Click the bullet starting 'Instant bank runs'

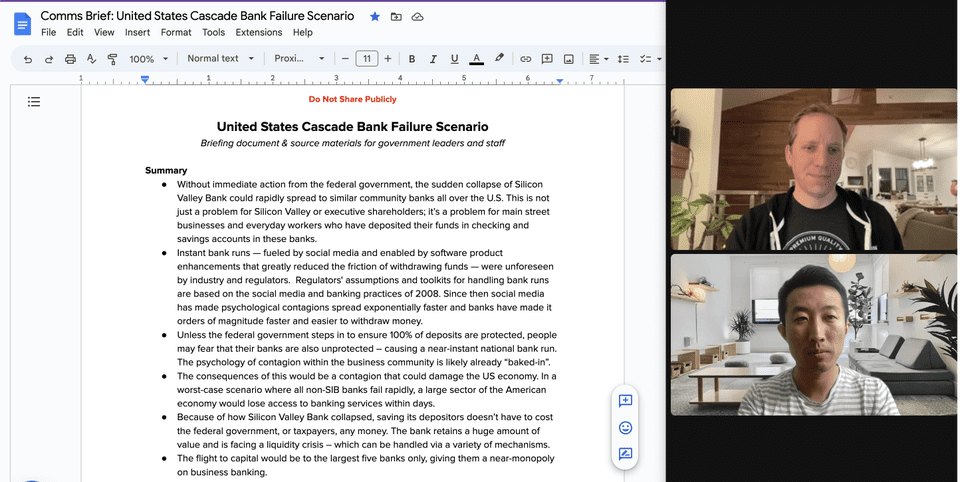click(366, 287)
